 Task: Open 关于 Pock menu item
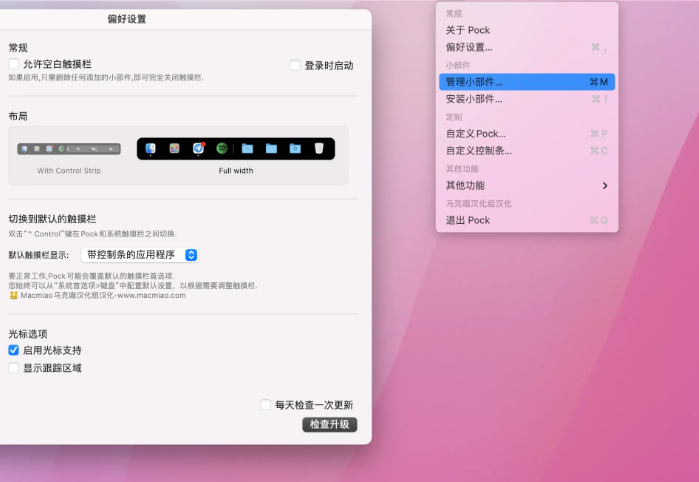527,30
